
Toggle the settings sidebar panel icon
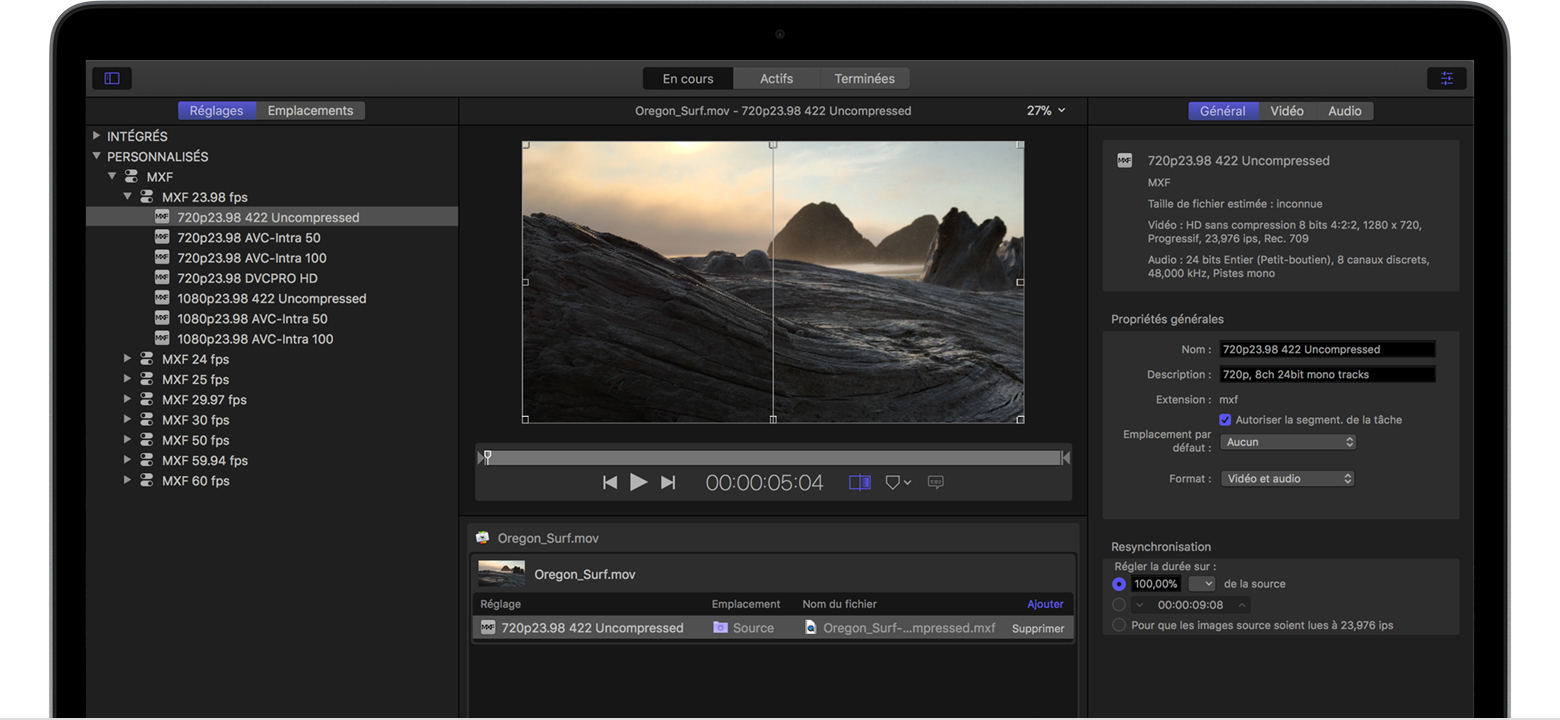[x=112, y=78]
